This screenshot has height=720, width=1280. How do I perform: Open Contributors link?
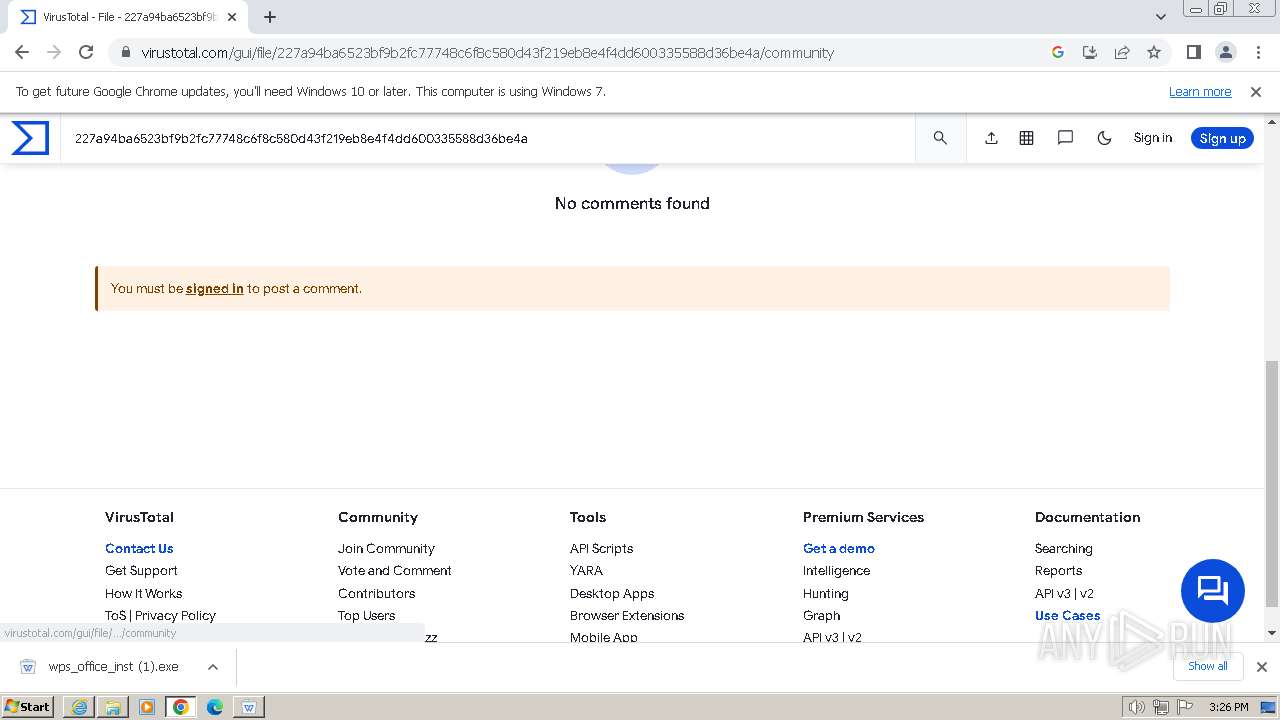376,593
